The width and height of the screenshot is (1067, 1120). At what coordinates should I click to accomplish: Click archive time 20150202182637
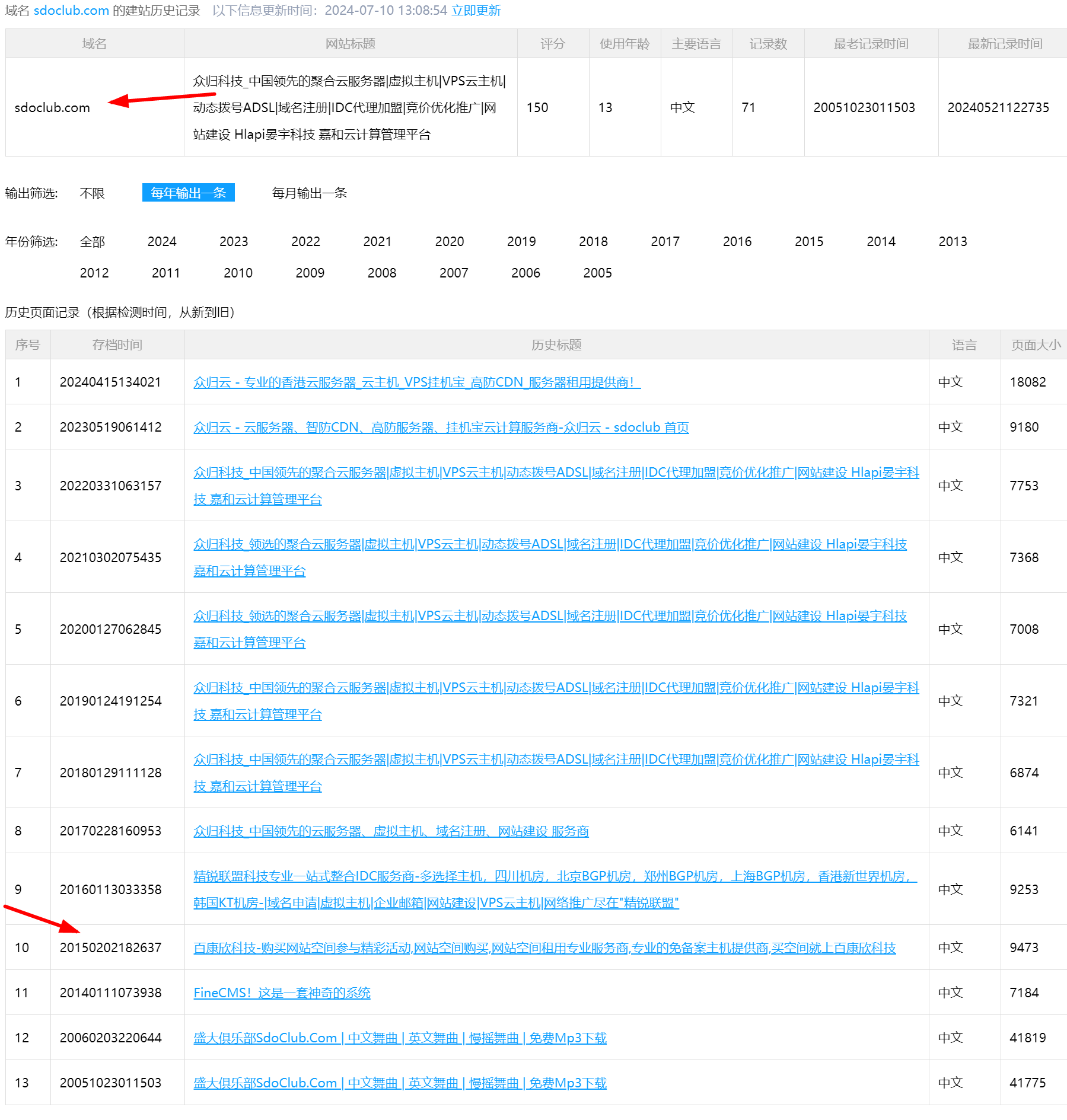[110, 948]
